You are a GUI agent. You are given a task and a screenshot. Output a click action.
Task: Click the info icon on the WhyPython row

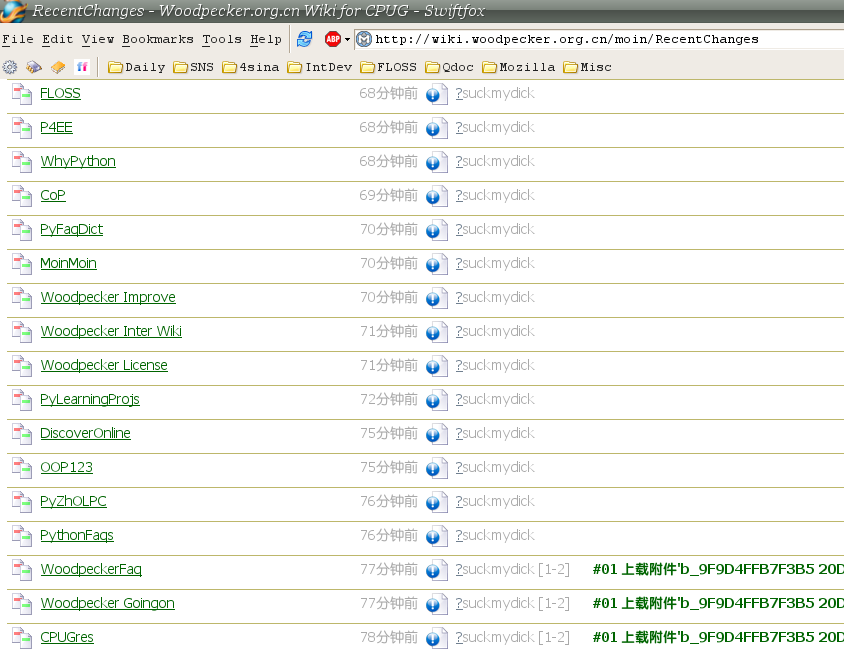(x=436, y=162)
